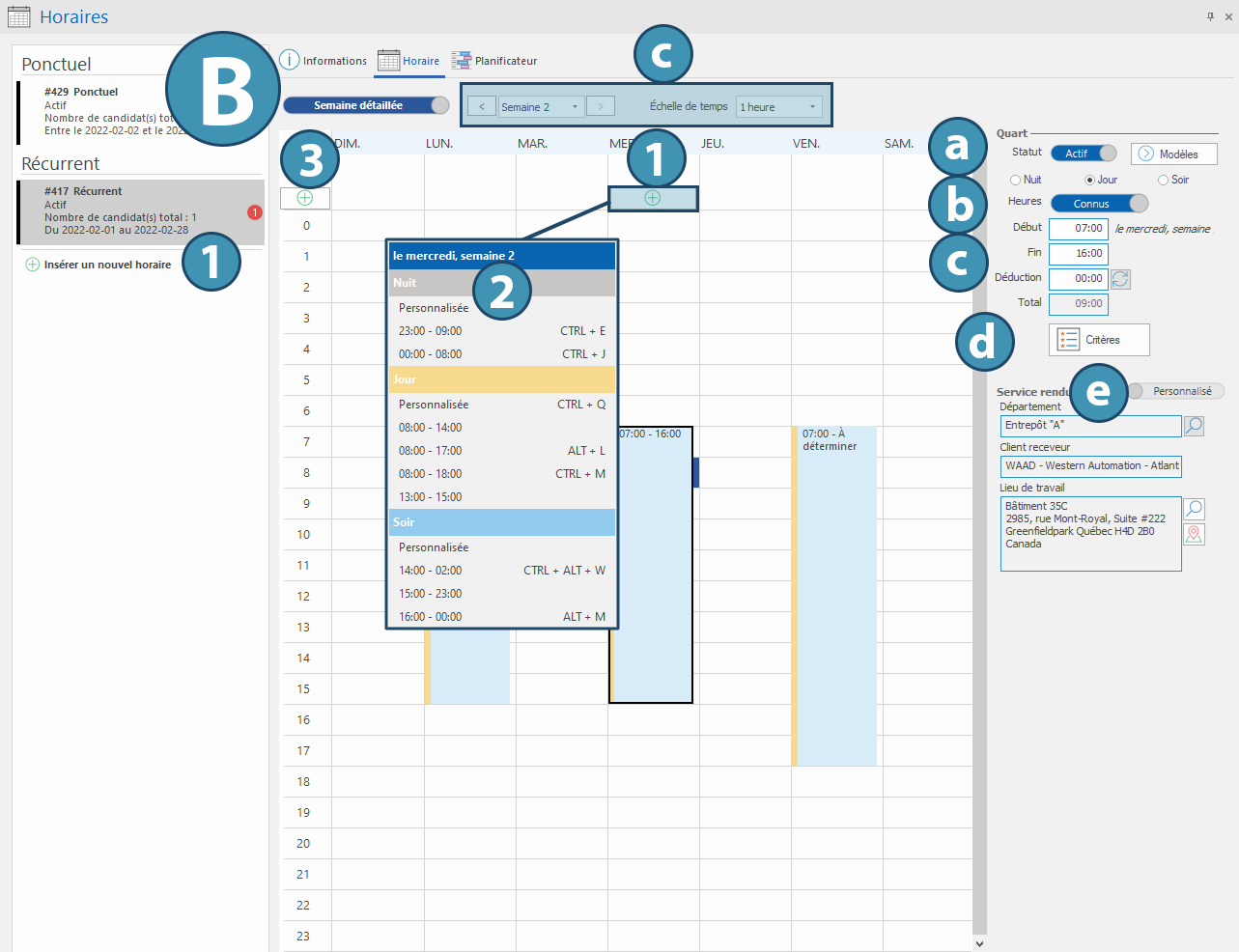Open the Planificateur tab

494,61
